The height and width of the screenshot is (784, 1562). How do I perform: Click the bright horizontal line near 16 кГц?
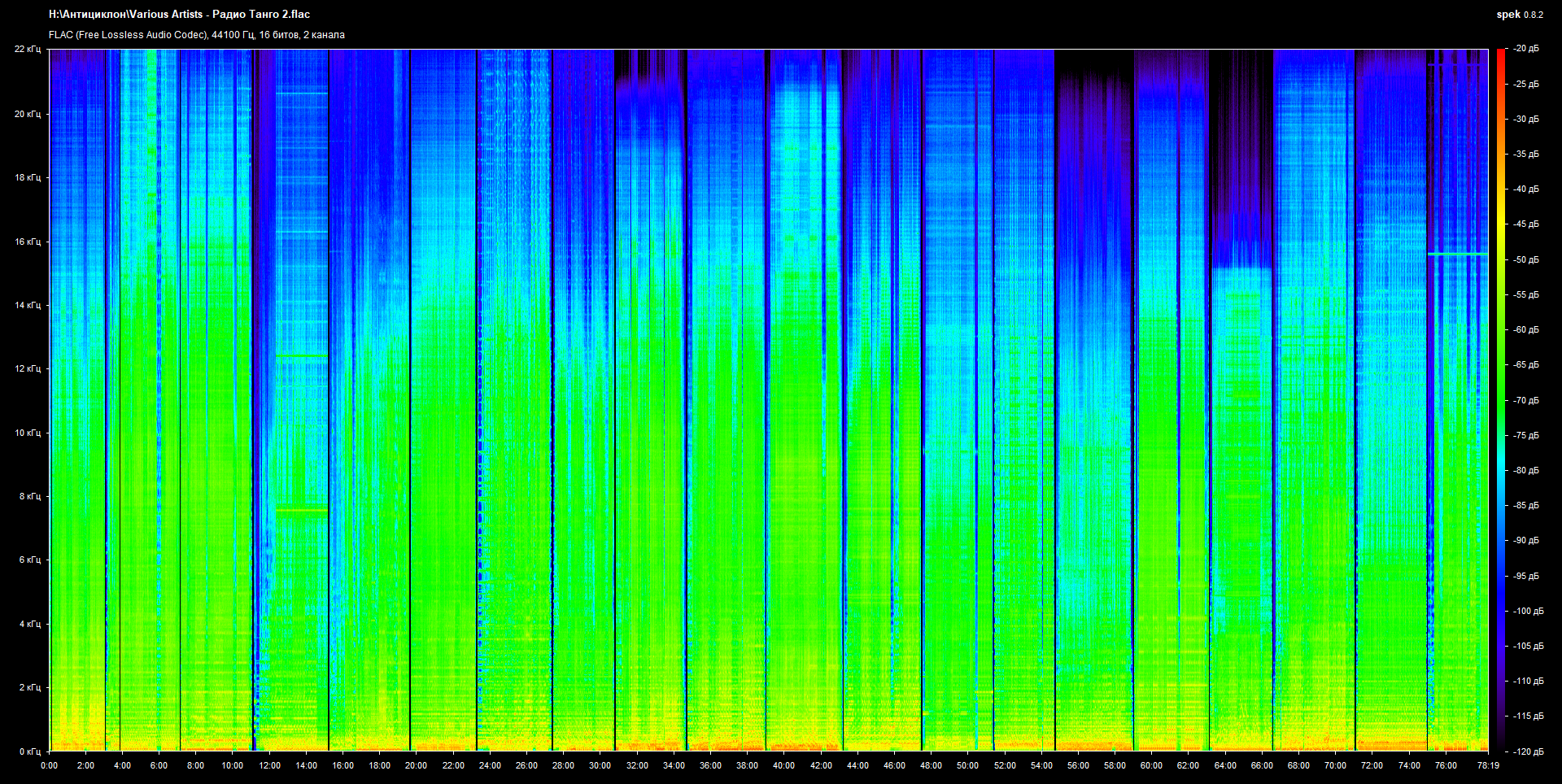1457,255
